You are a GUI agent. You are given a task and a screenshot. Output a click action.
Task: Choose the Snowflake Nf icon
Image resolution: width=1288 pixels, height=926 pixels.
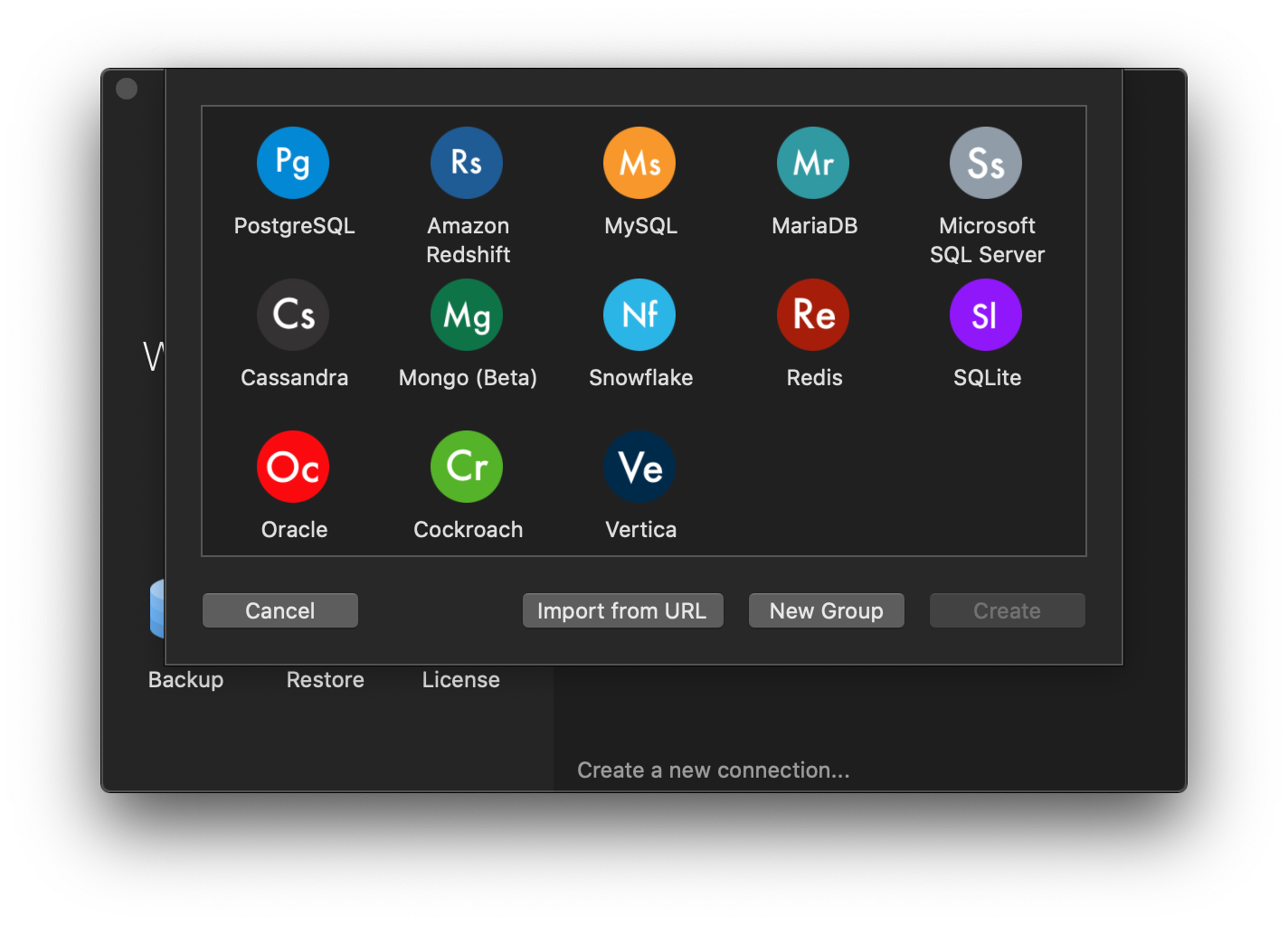639,315
